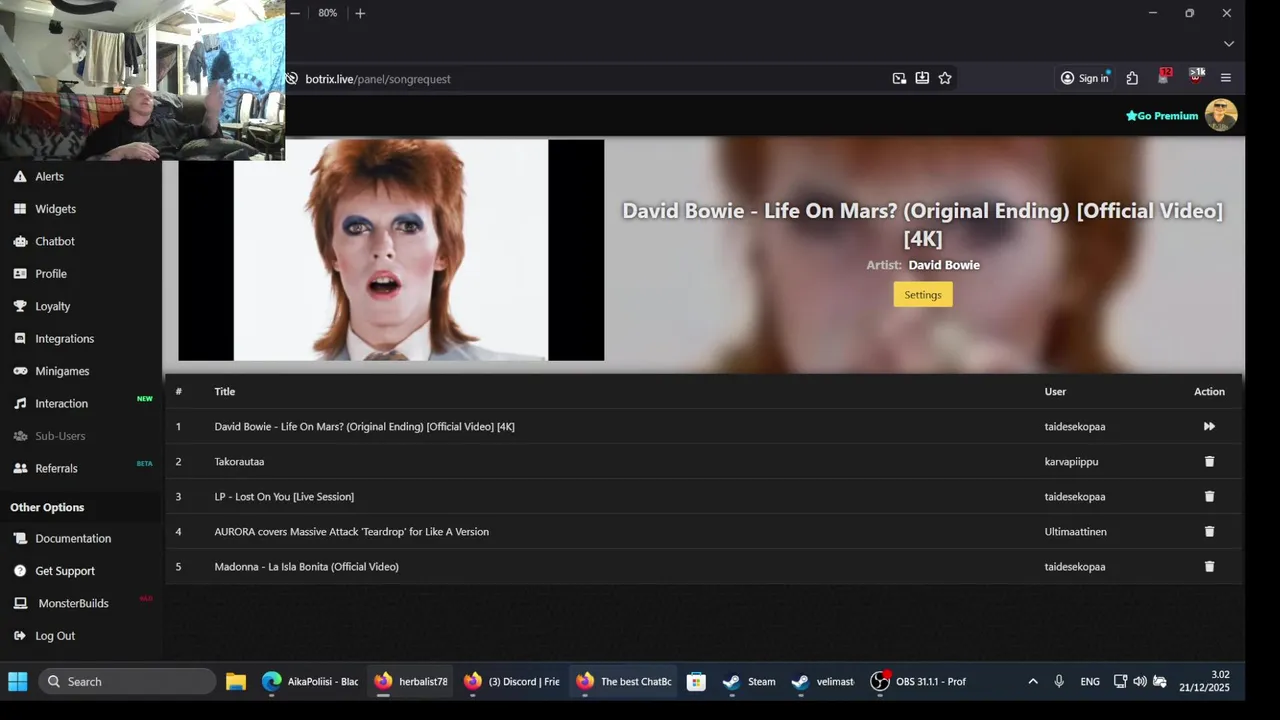The width and height of the screenshot is (1280, 720).
Task: Open Steam from the taskbar
Action: 750,681
